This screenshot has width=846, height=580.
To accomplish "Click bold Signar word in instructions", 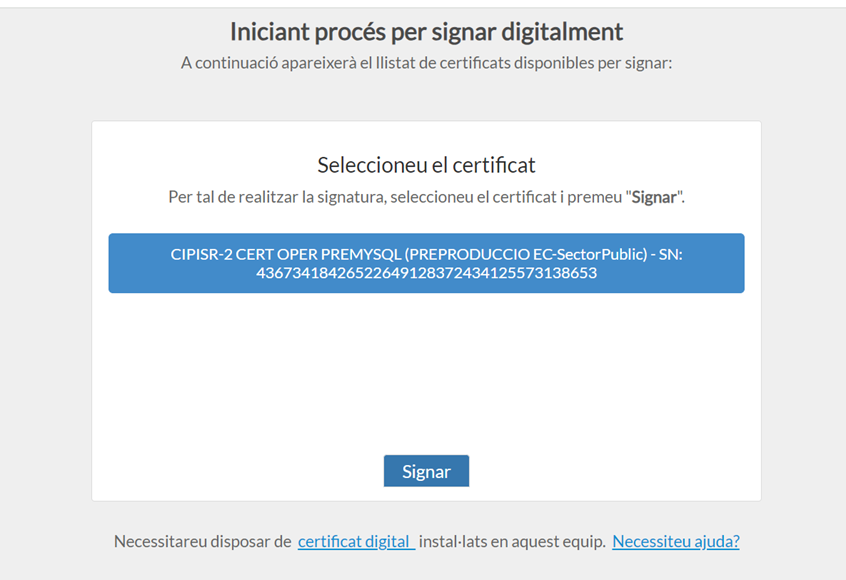I will pos(654,197).
